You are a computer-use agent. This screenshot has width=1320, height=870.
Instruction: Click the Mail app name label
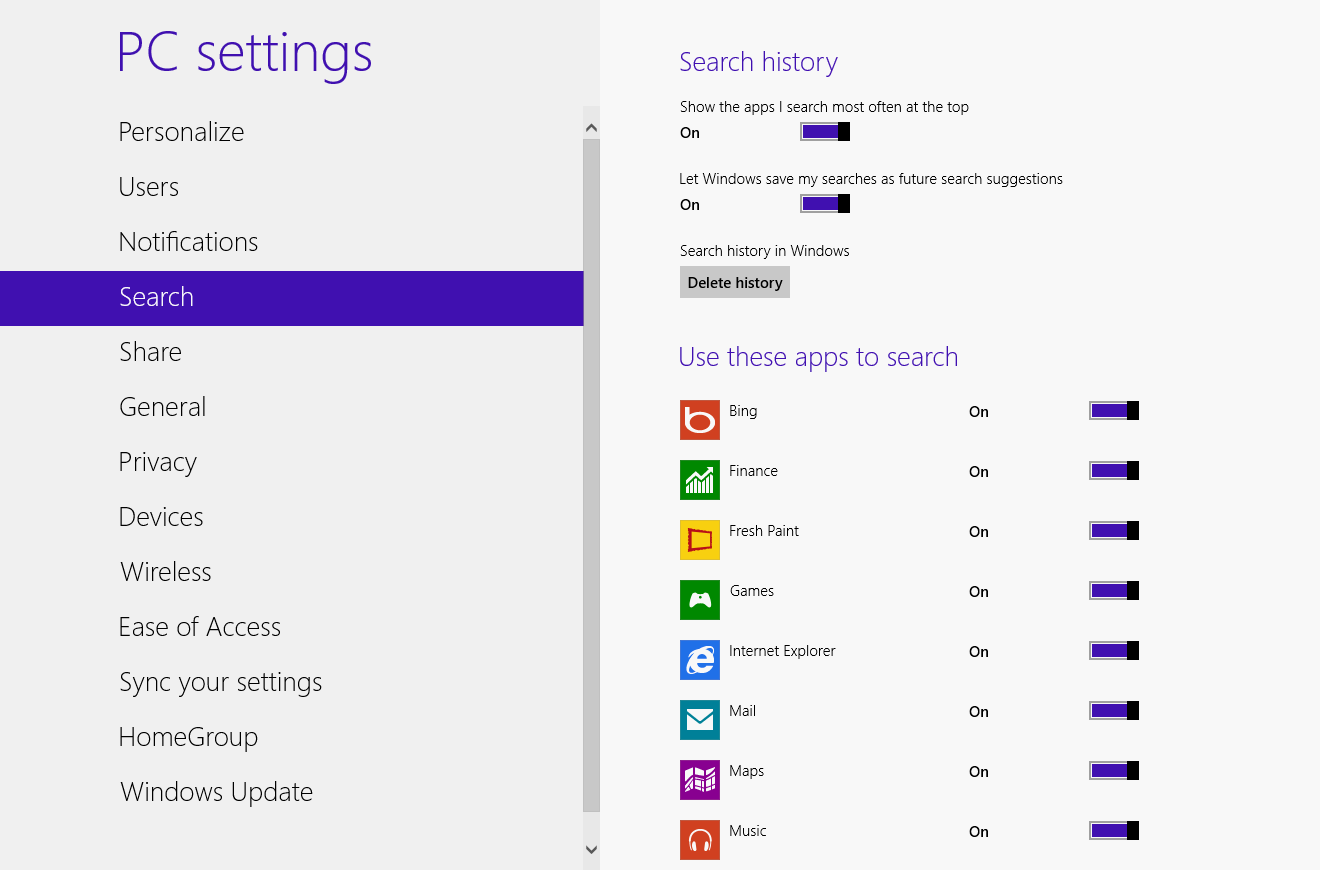pyautogui.click(x=742, y=711)
